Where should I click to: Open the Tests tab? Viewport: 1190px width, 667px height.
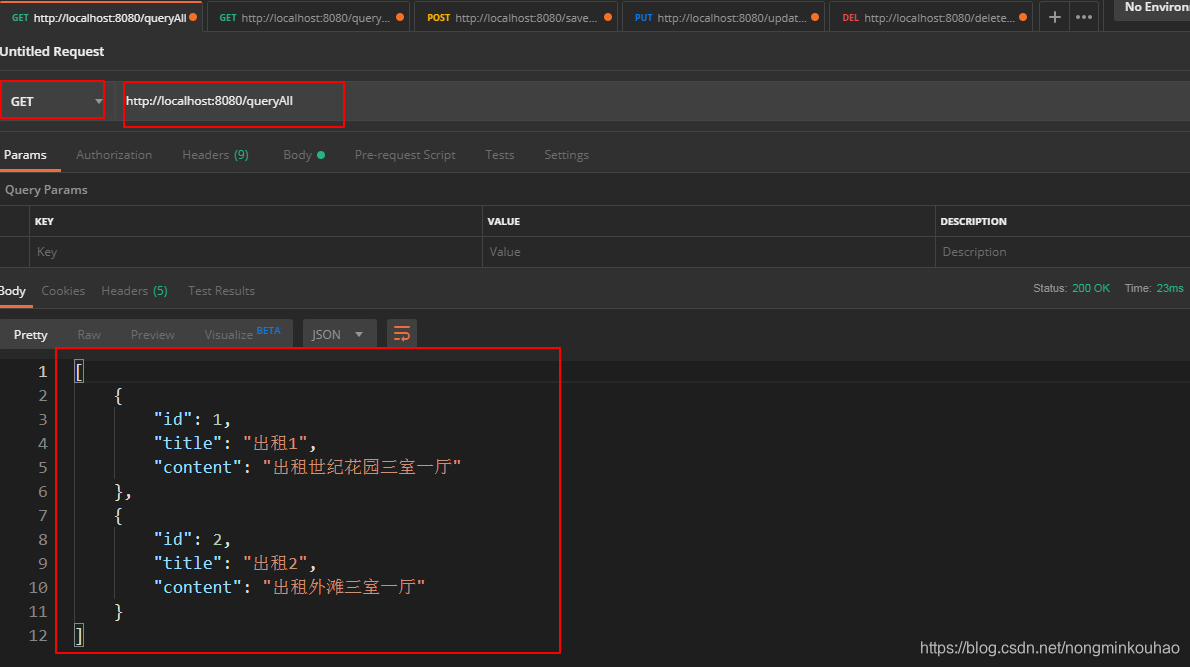499,155
